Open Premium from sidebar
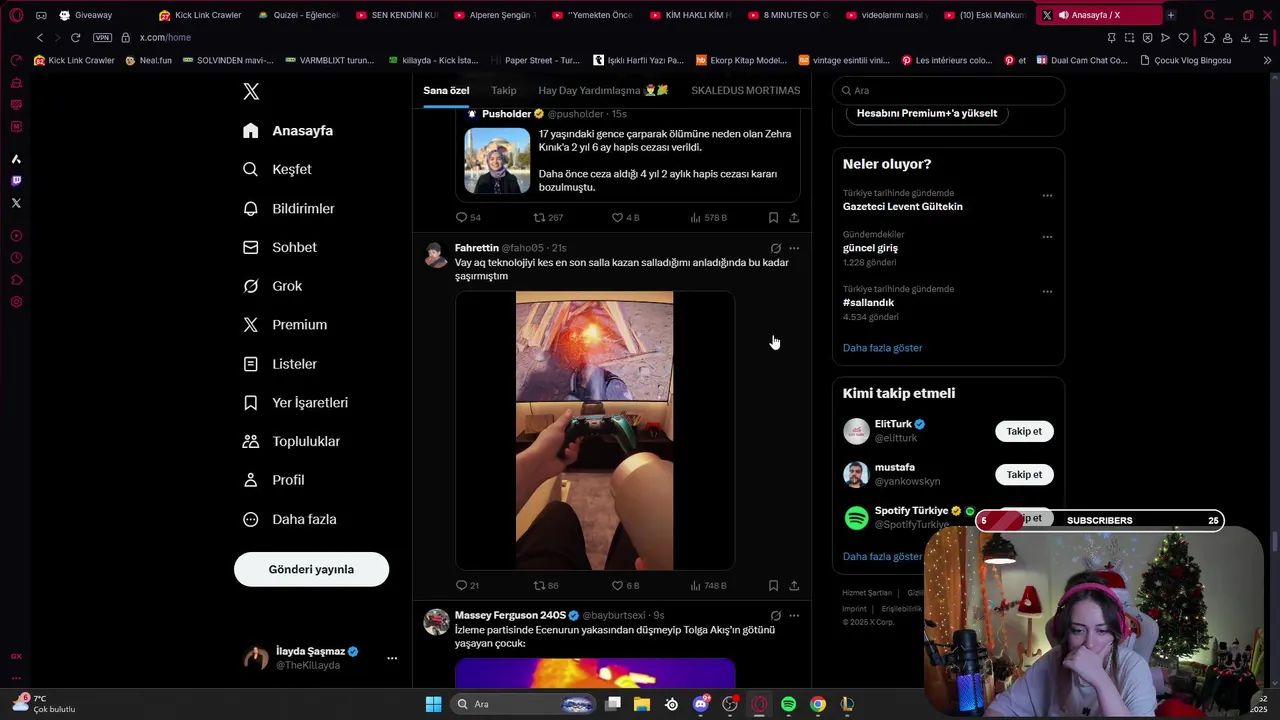The height and width of the screenshot is (720, 1280). tap(285, 325)
